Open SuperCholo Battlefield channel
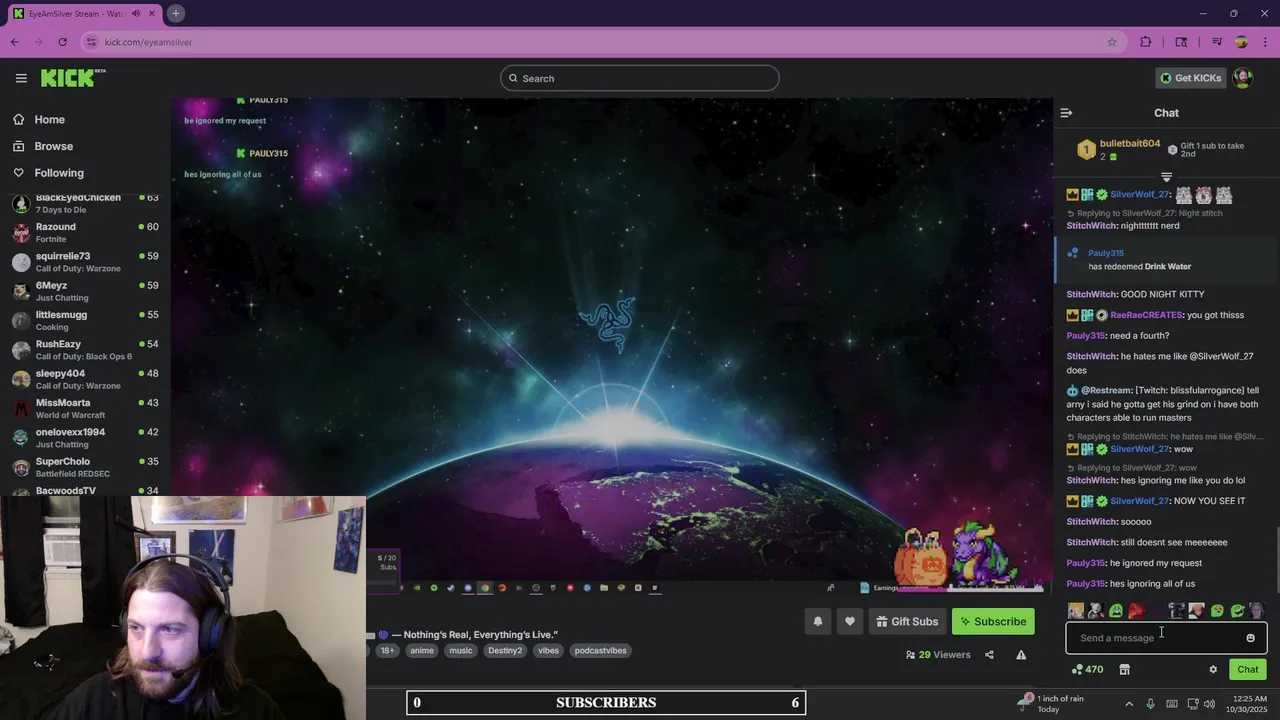1280x720 pixels. (85, 467)
